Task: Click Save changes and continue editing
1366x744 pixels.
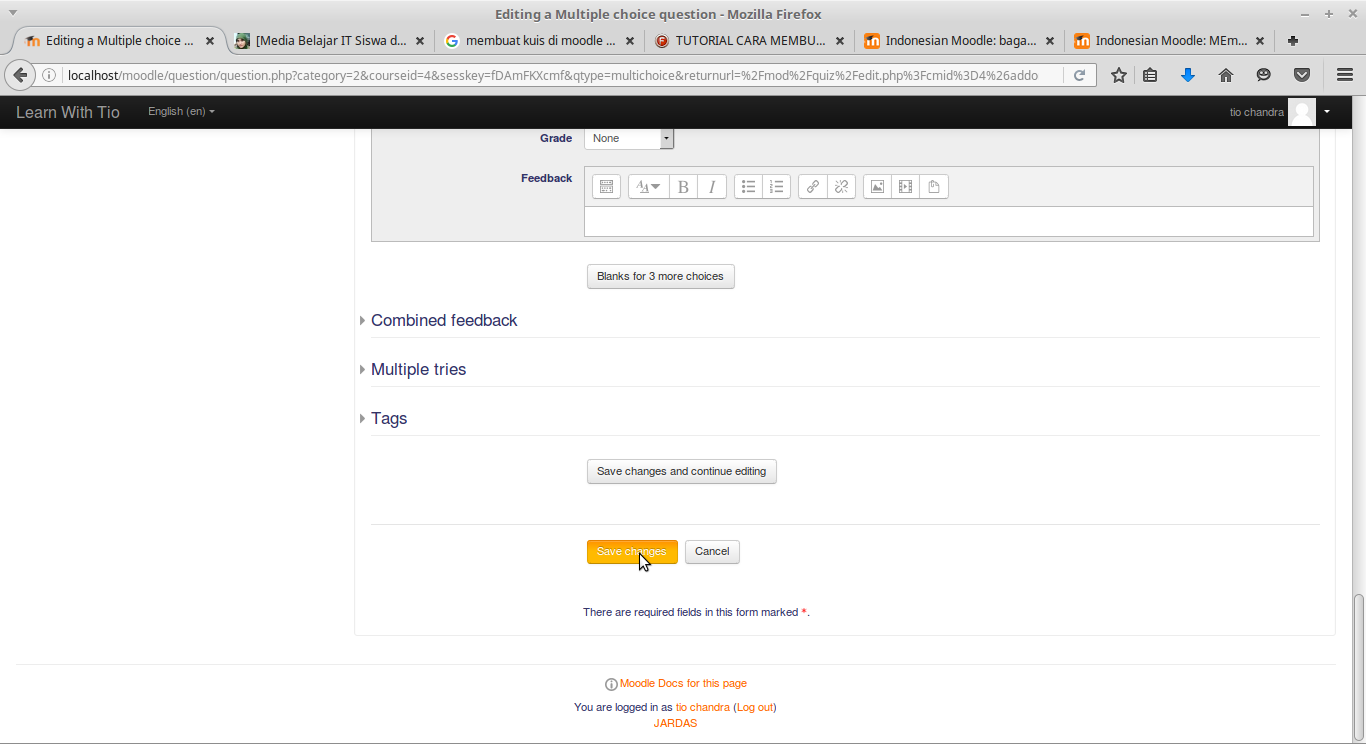Action: [x=681, y=471]
